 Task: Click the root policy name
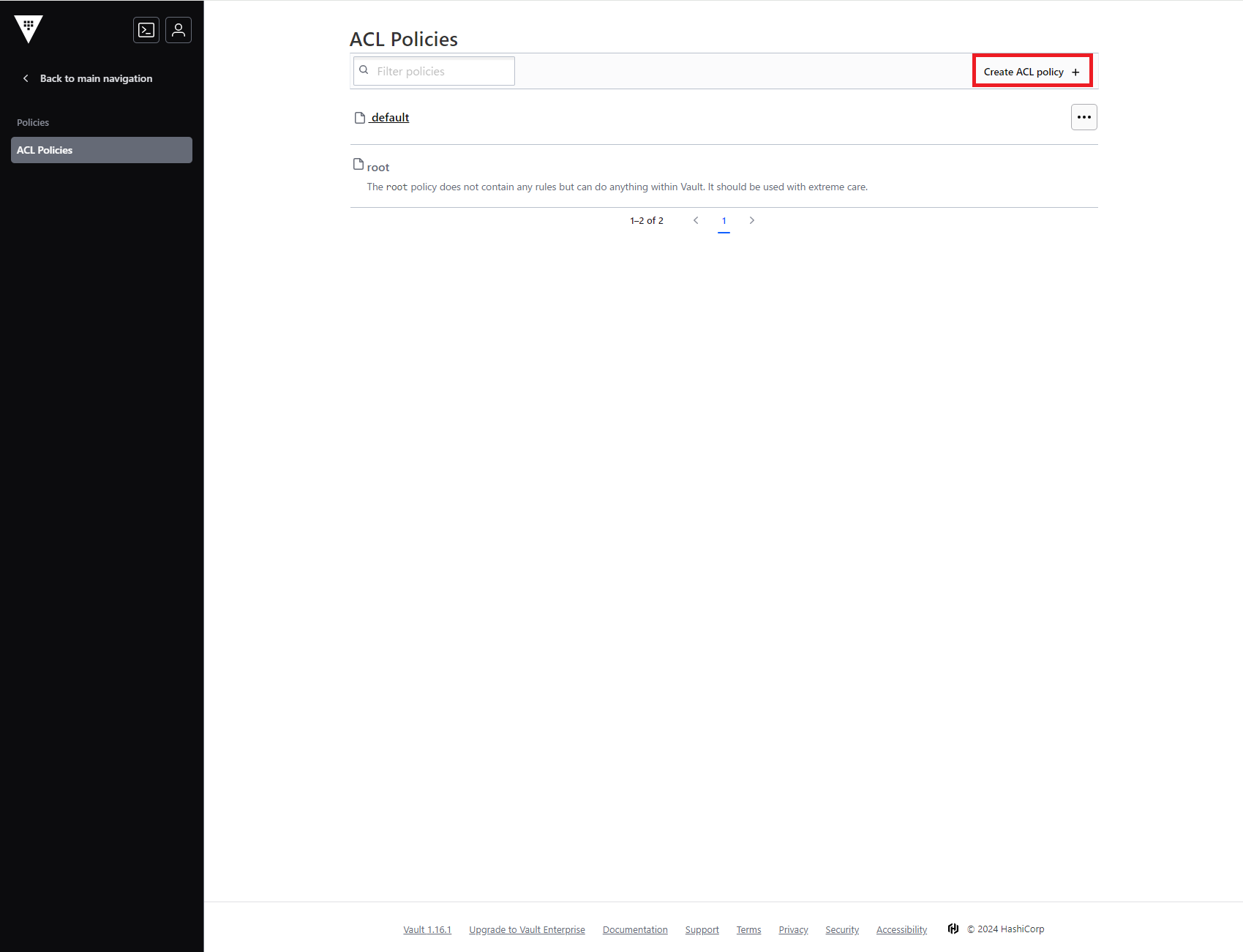coord(378,168)
